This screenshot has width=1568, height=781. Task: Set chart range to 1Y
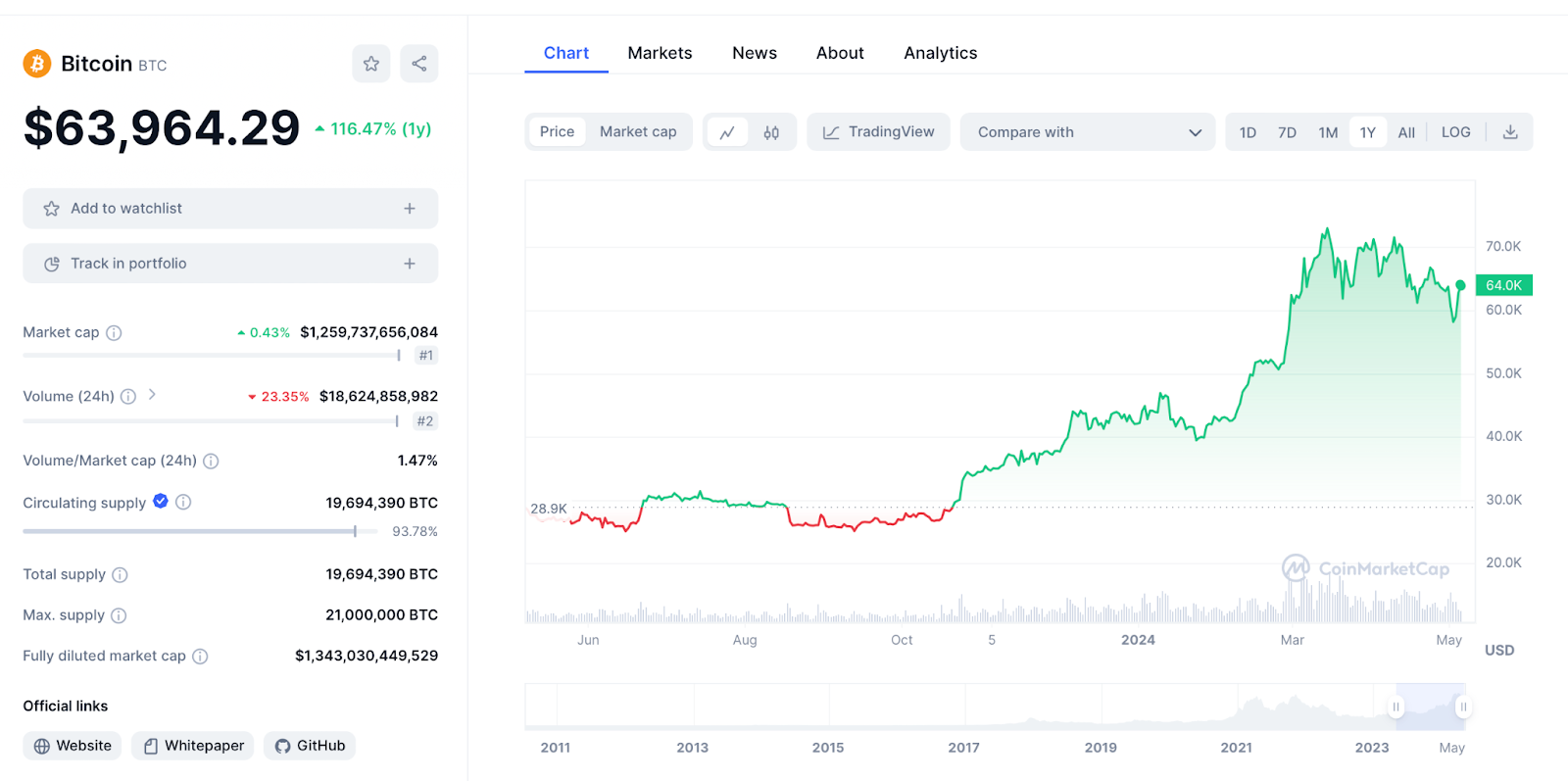(1367, 132)
